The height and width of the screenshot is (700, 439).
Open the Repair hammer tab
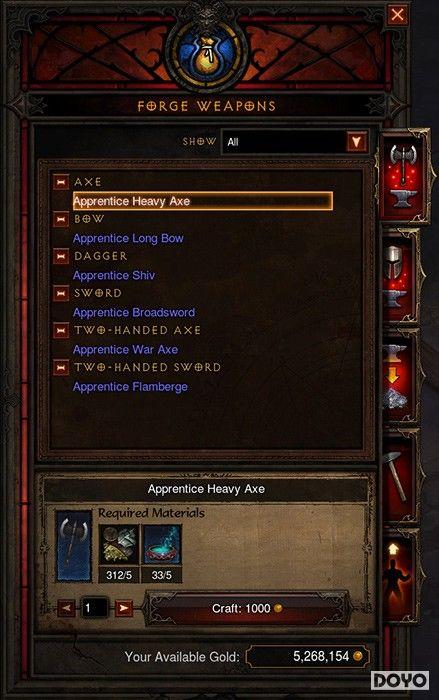tap(400, 477)
